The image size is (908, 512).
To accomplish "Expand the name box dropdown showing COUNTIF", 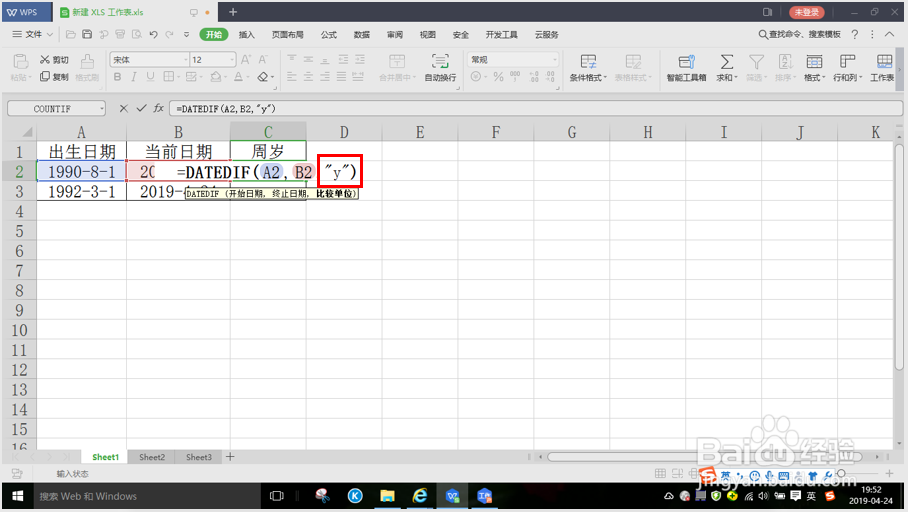I will (101, 108).
